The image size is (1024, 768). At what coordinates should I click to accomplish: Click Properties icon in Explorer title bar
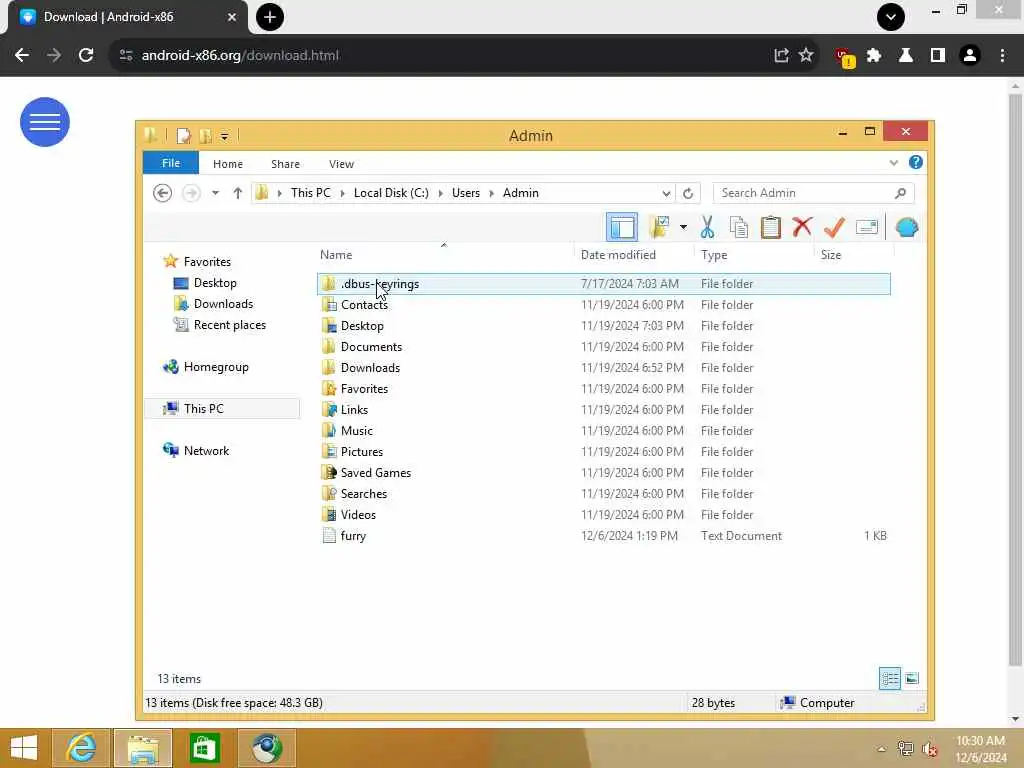[184, 135]
